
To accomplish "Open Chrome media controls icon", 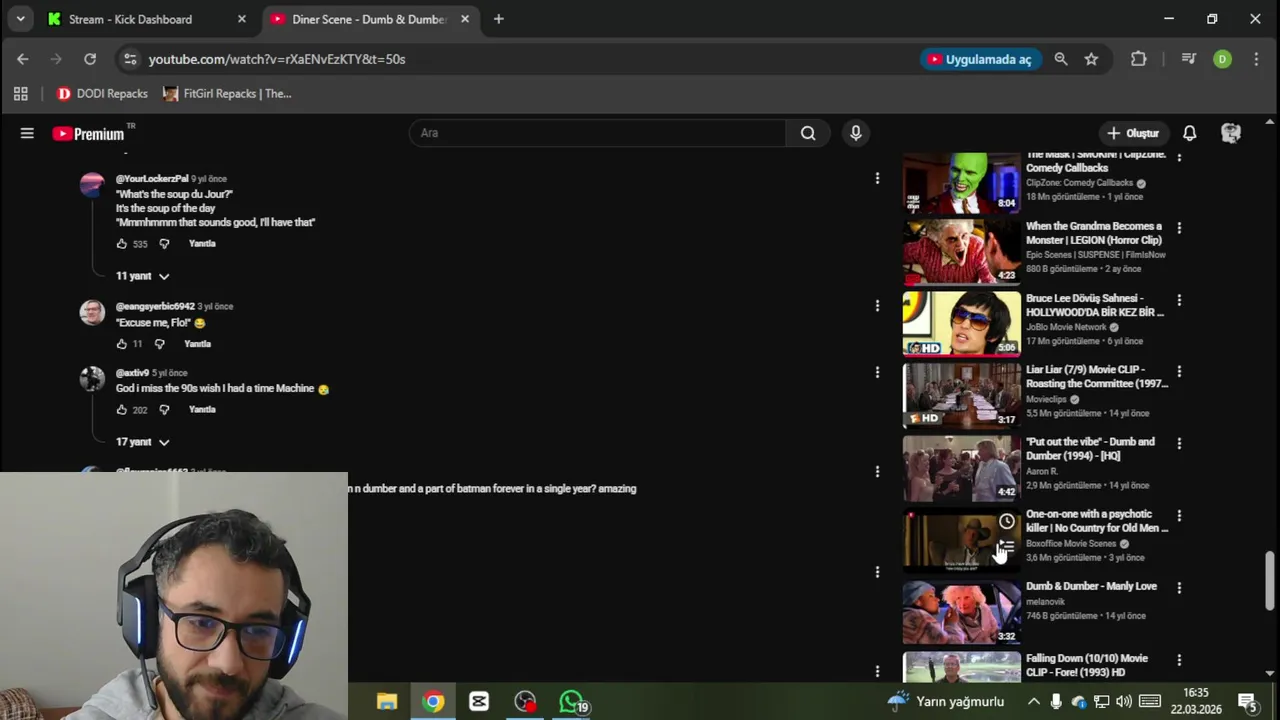I will click(1188, 59).
